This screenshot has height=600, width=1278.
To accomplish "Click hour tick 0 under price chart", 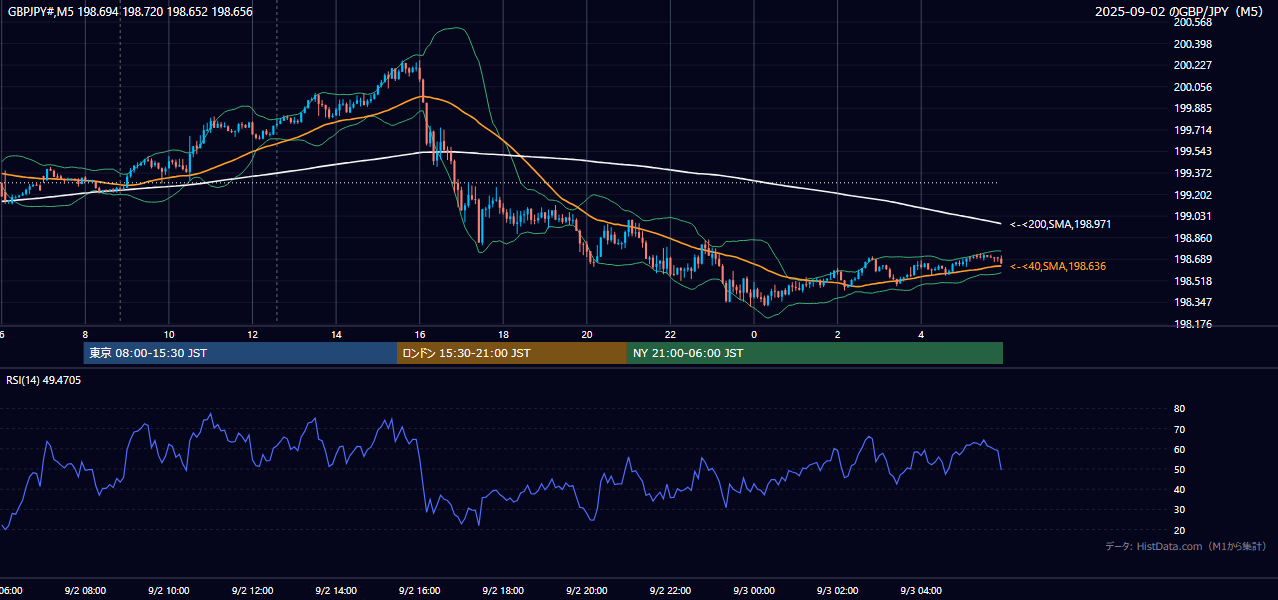I will (754, 334).
